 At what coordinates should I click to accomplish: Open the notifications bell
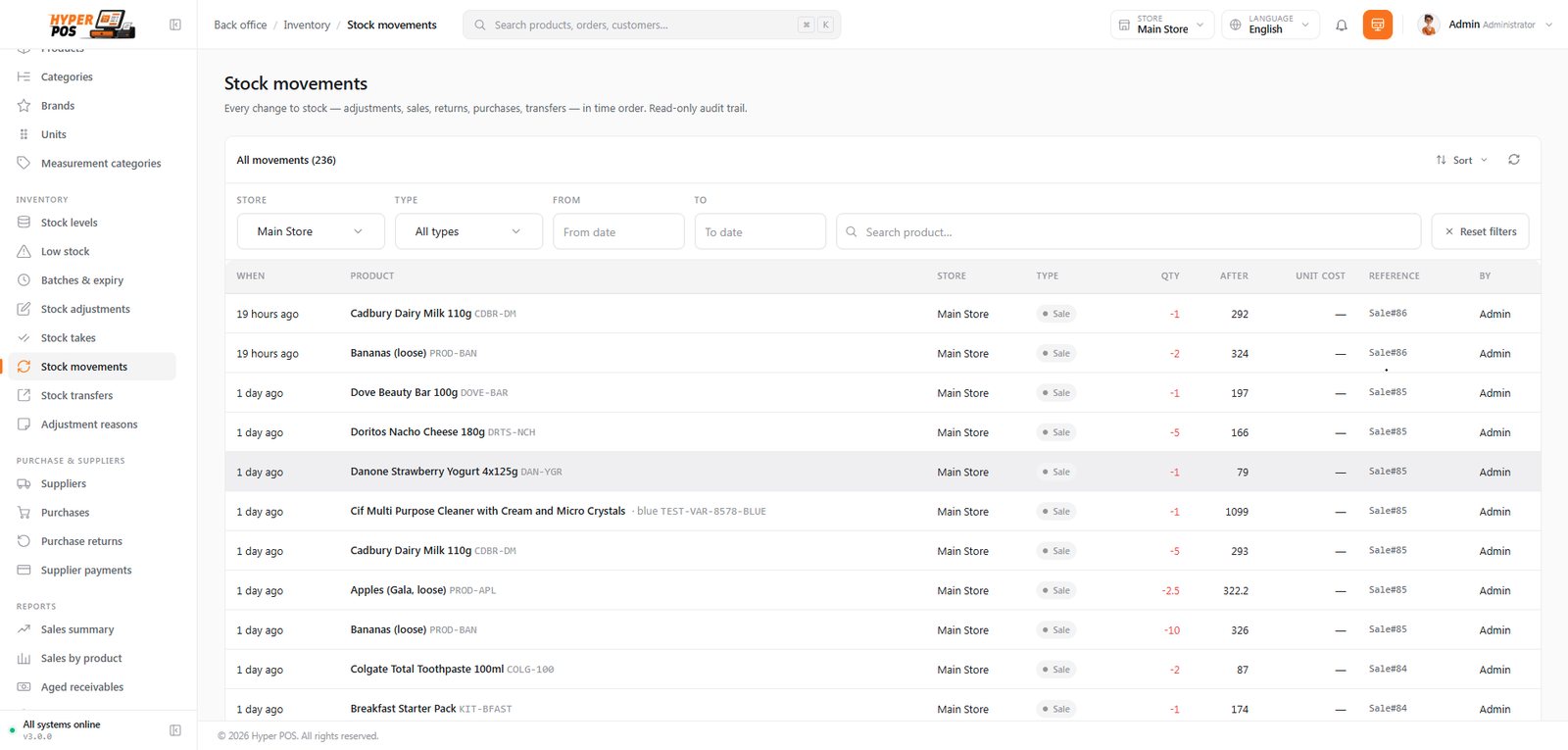coord(1342,25)
